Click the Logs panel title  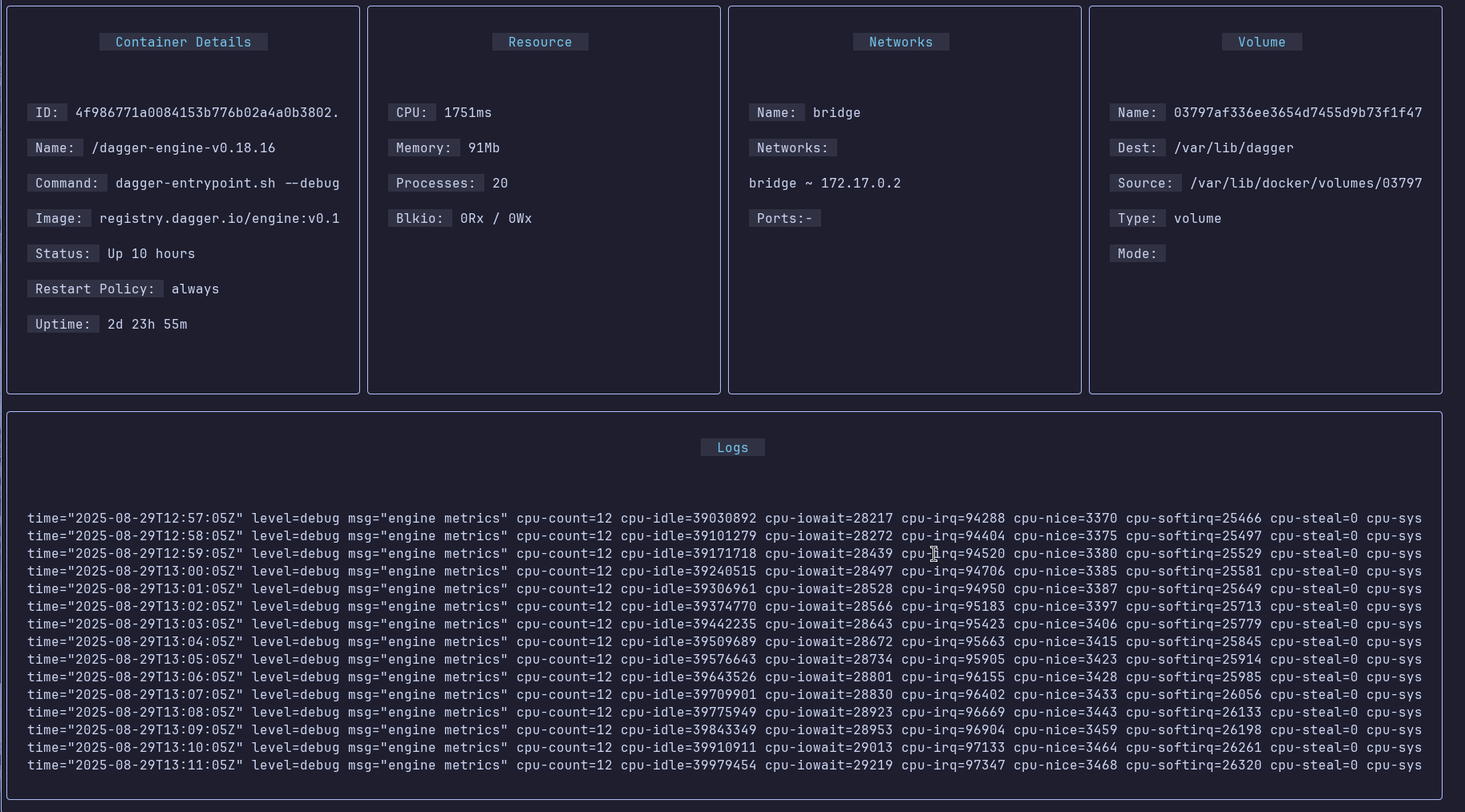732,447
